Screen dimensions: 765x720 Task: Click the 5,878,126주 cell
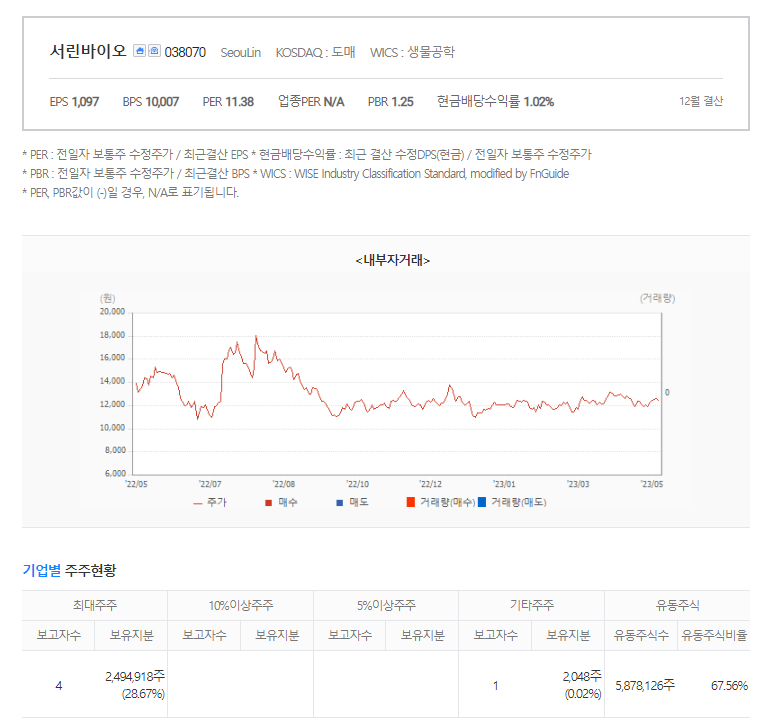pos(641,685)
